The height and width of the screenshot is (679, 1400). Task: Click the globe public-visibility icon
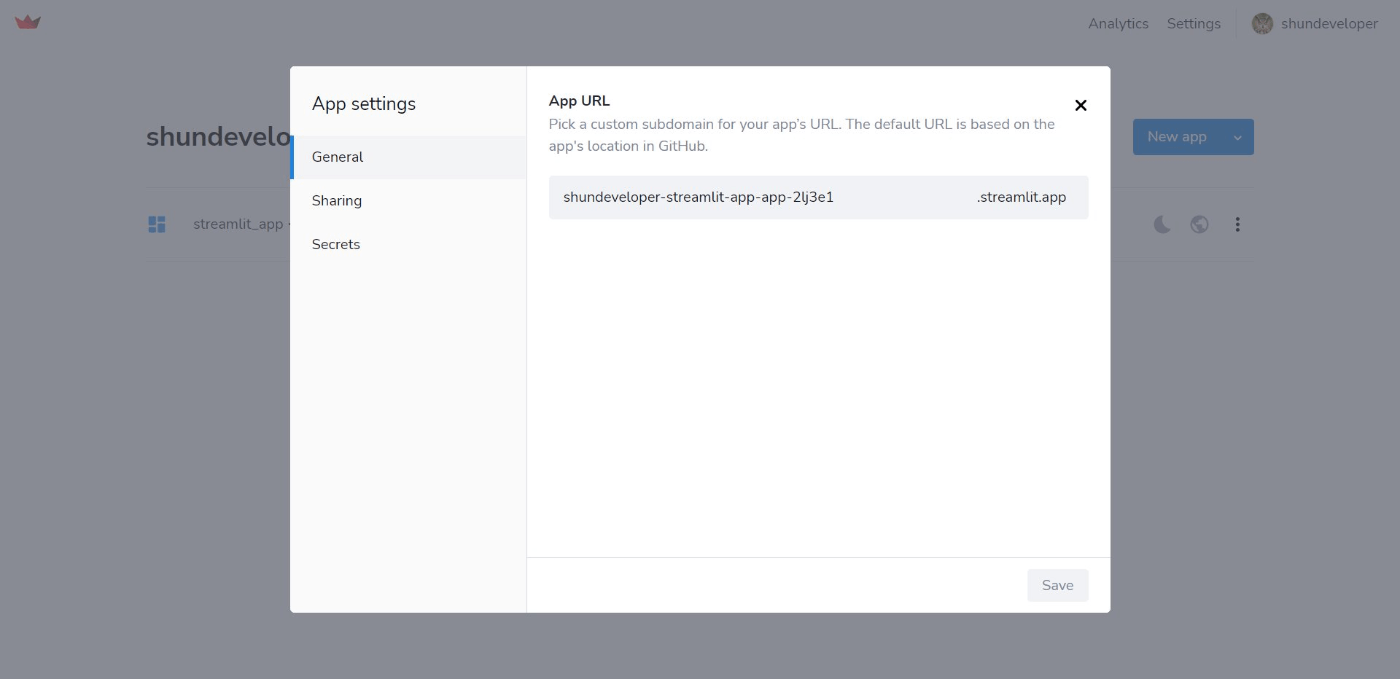[x=1199, y=224]
